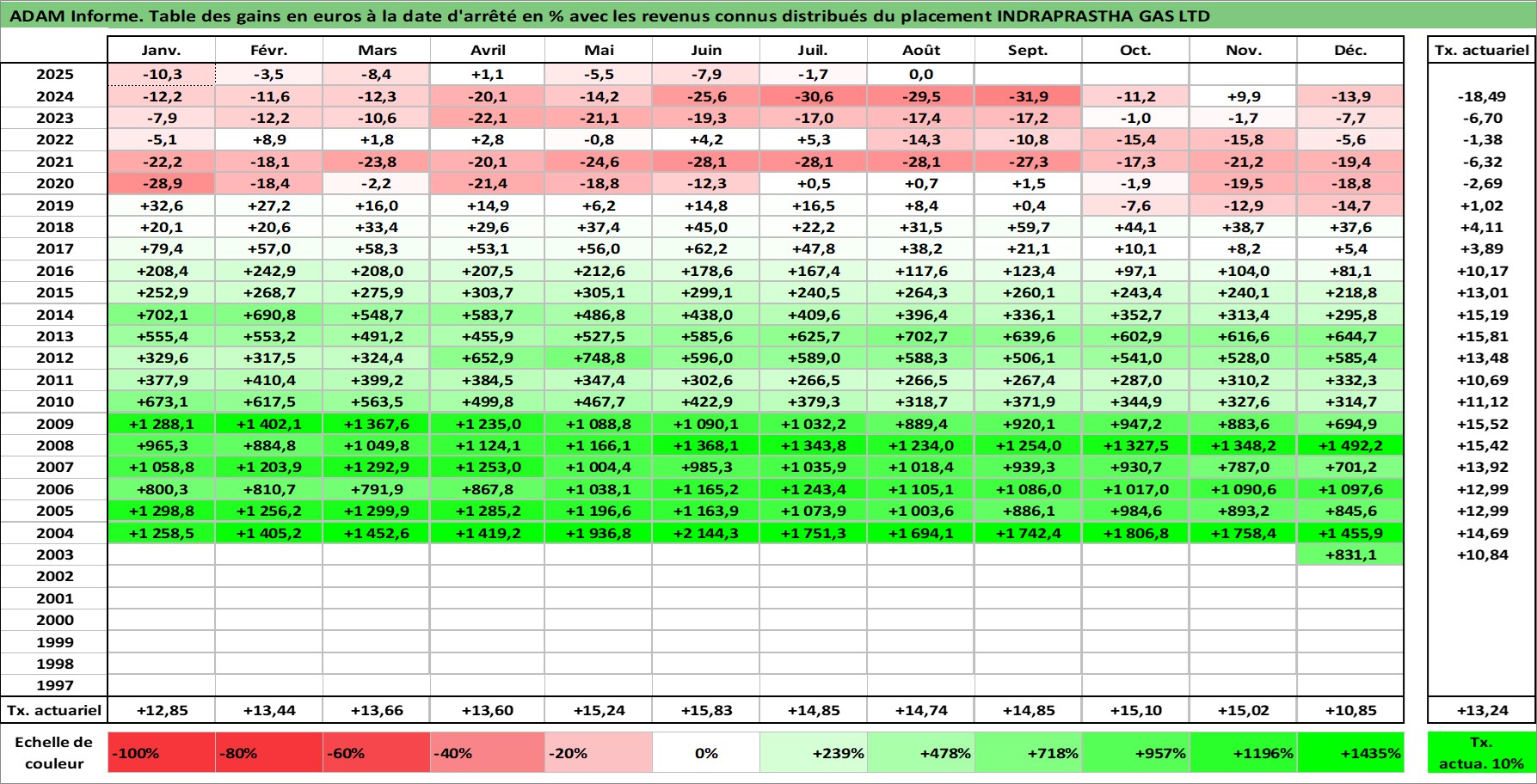Select the +1 492,2 cell in Déc. 2008
This screenshot has height=784, width=1537.
1350,445
